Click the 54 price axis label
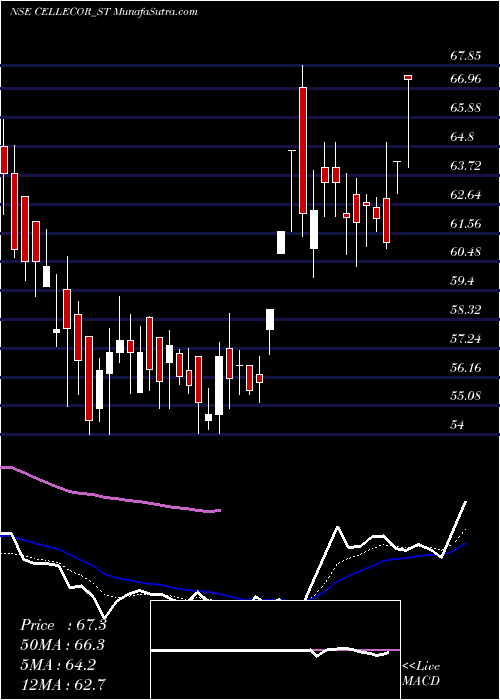 [457, 425]
